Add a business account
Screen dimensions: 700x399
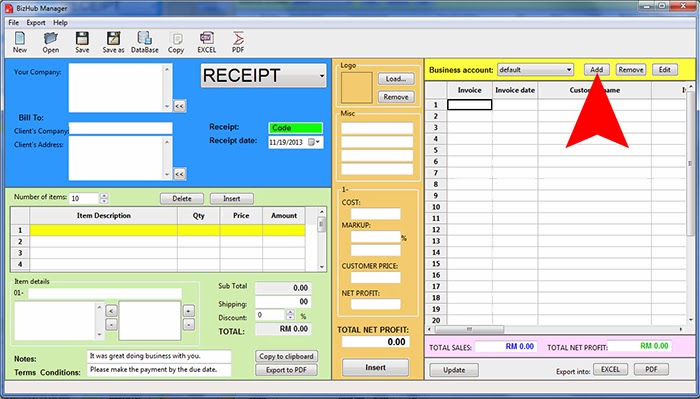pos(596,70)
